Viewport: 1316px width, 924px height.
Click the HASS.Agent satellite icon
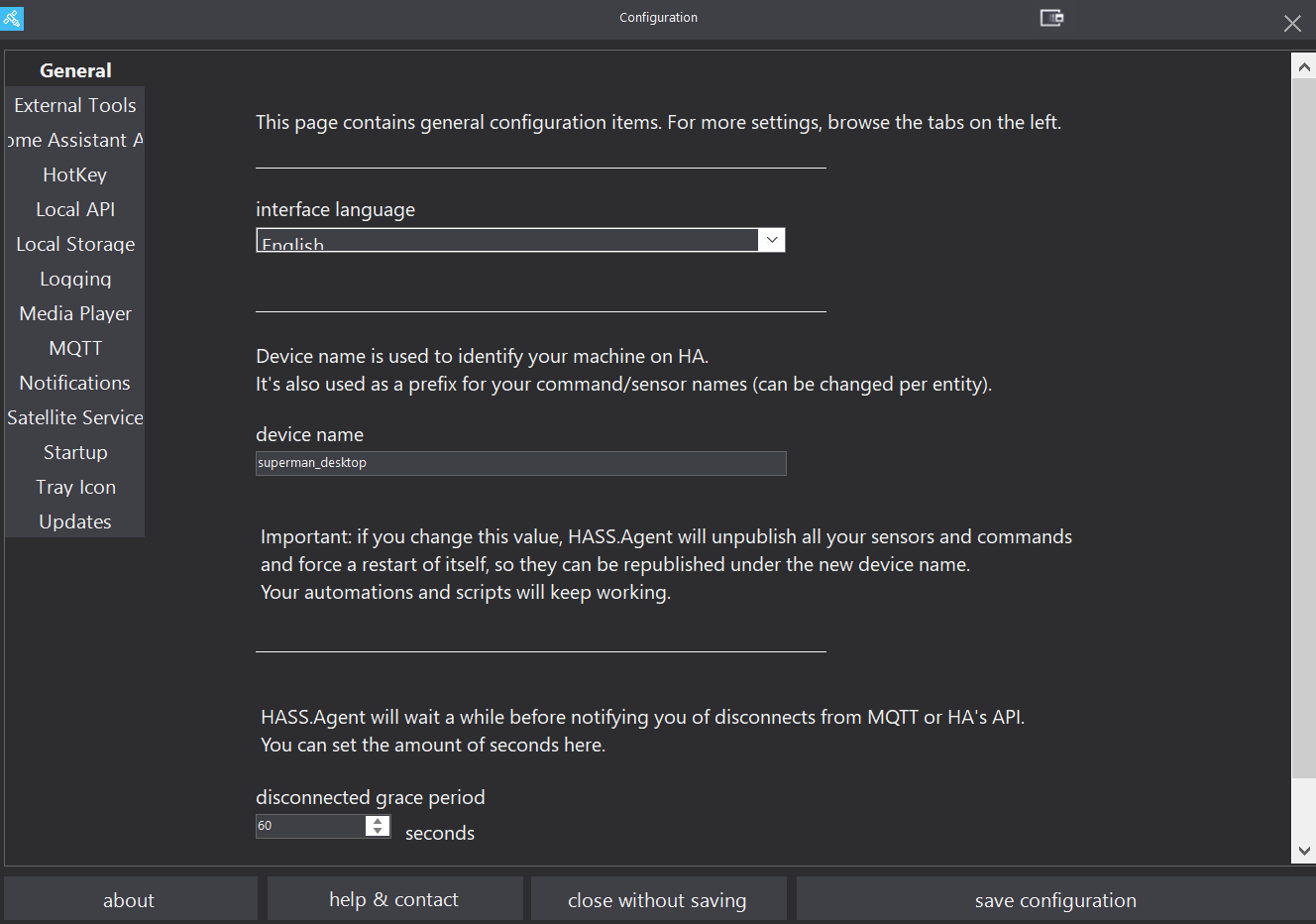(x=12, y=19)
